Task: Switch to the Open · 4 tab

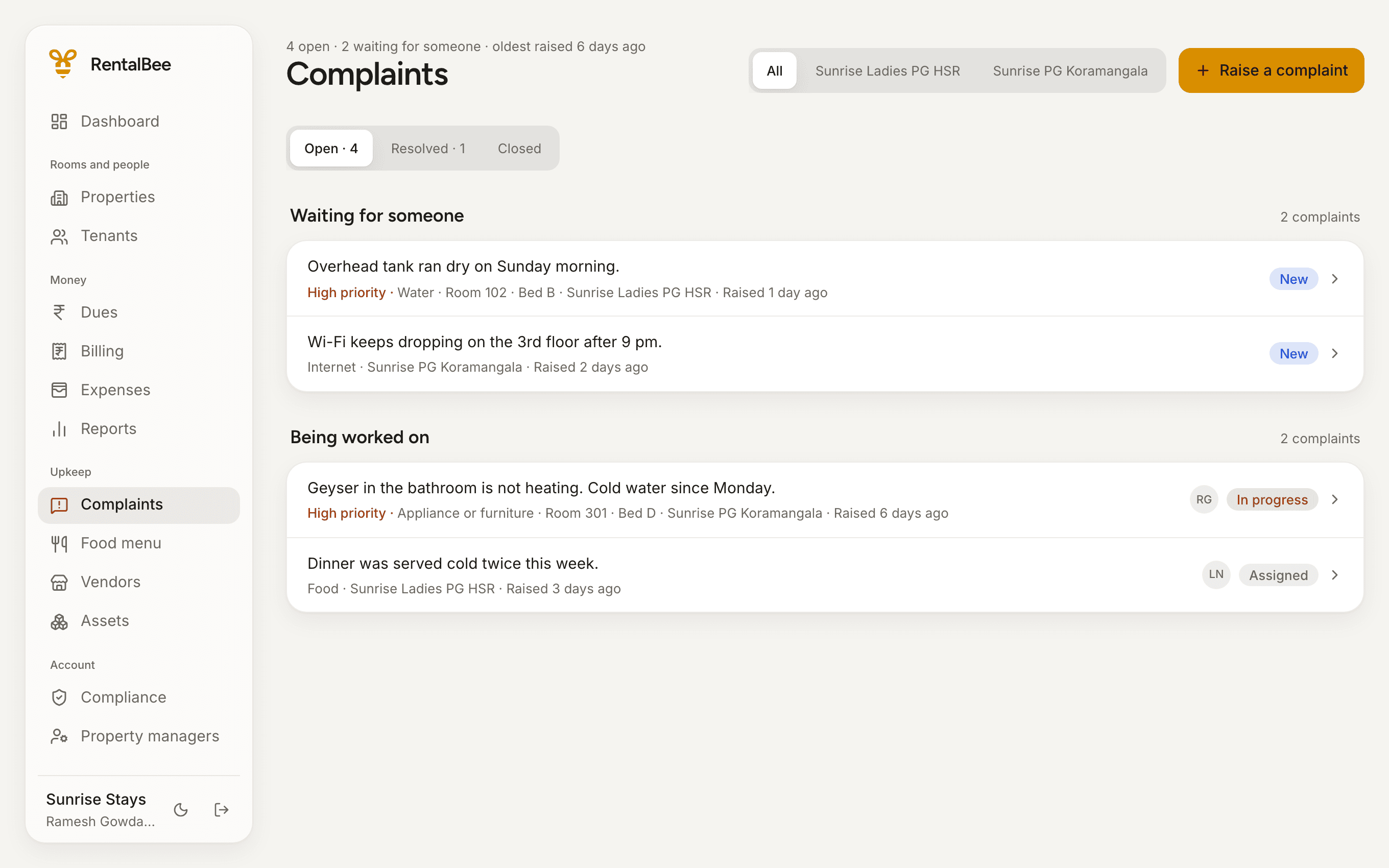Action: tap(331, 149)
